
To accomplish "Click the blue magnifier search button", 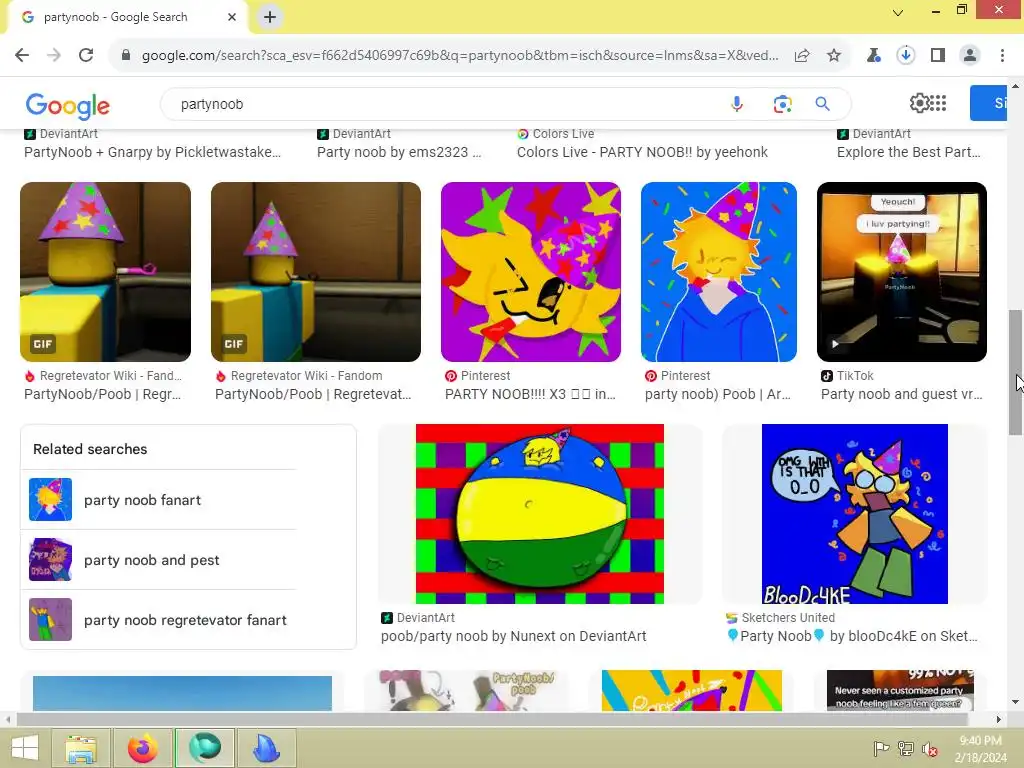I will click(x=822, y=104).
